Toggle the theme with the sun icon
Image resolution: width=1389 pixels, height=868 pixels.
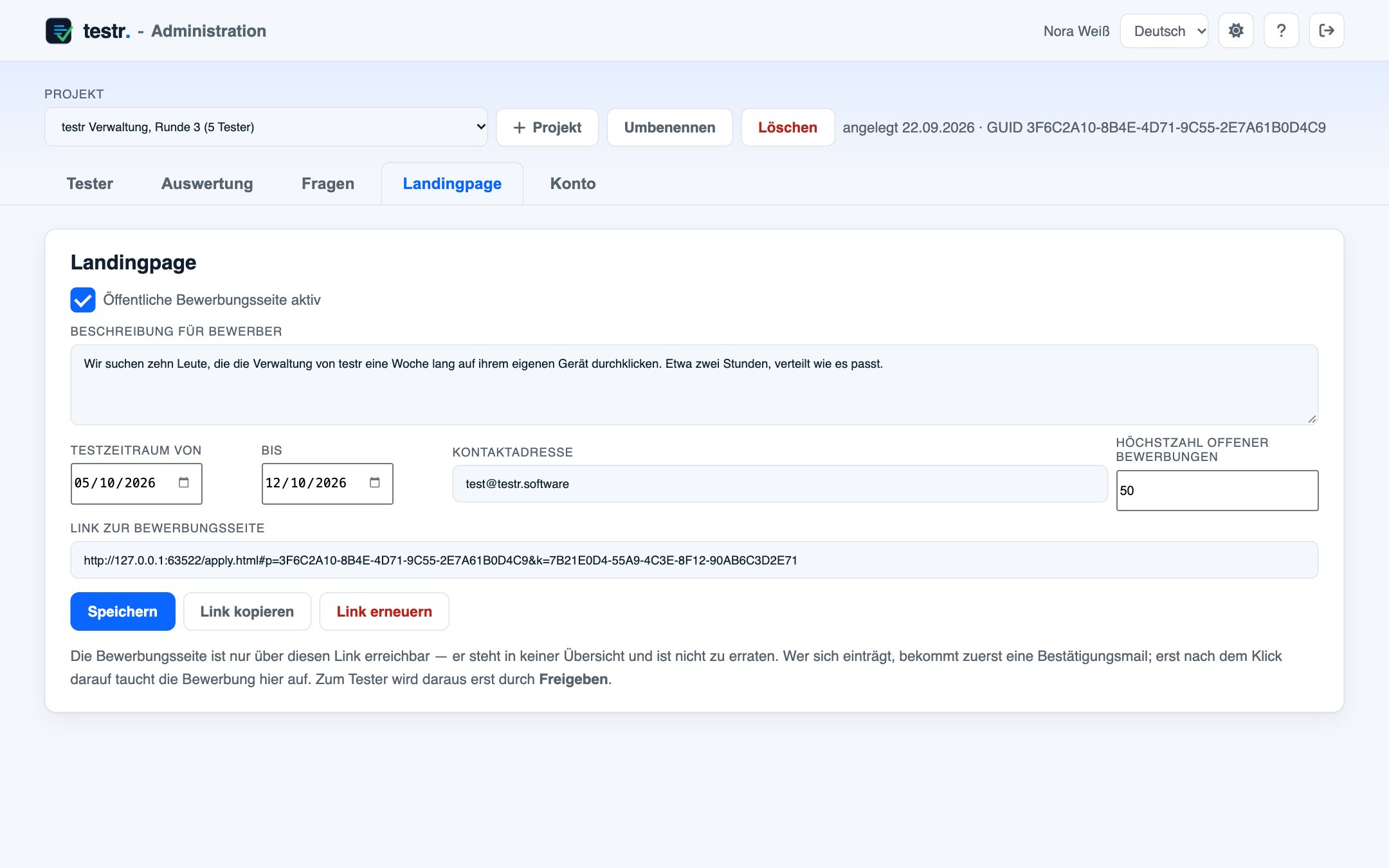(x=1236, y=31)
